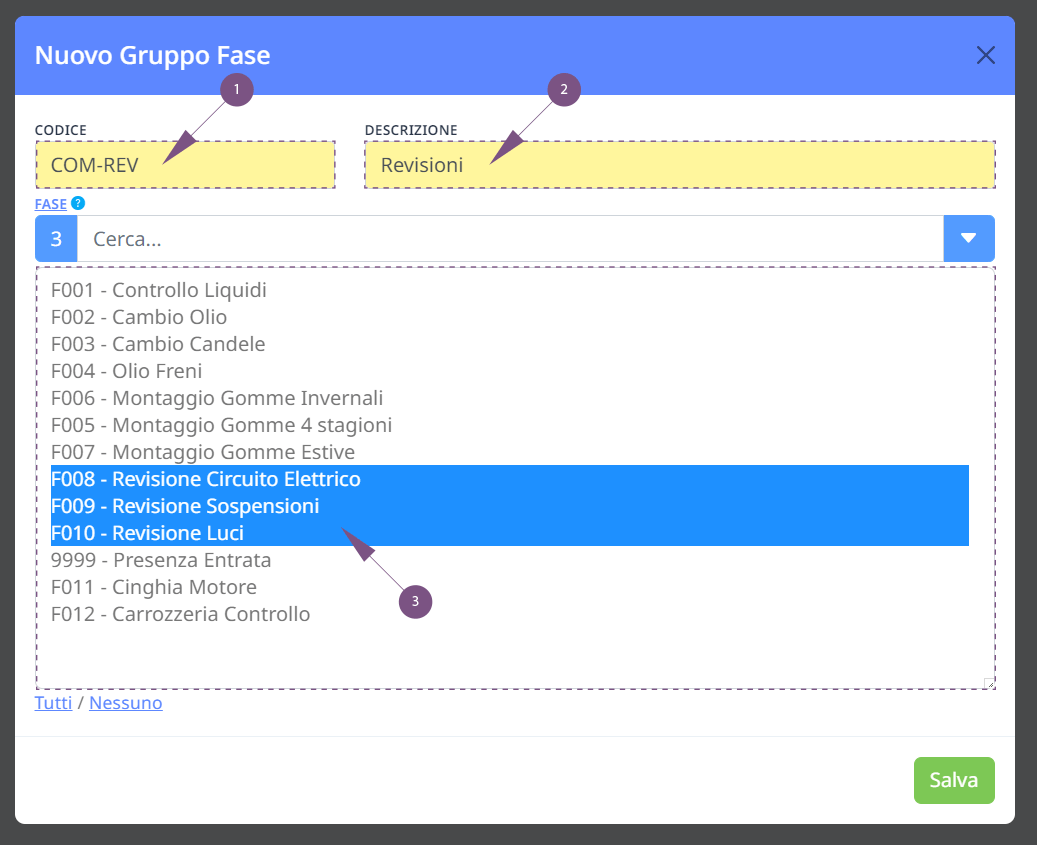Click F010 - Revisione Luci

[510, 533]
